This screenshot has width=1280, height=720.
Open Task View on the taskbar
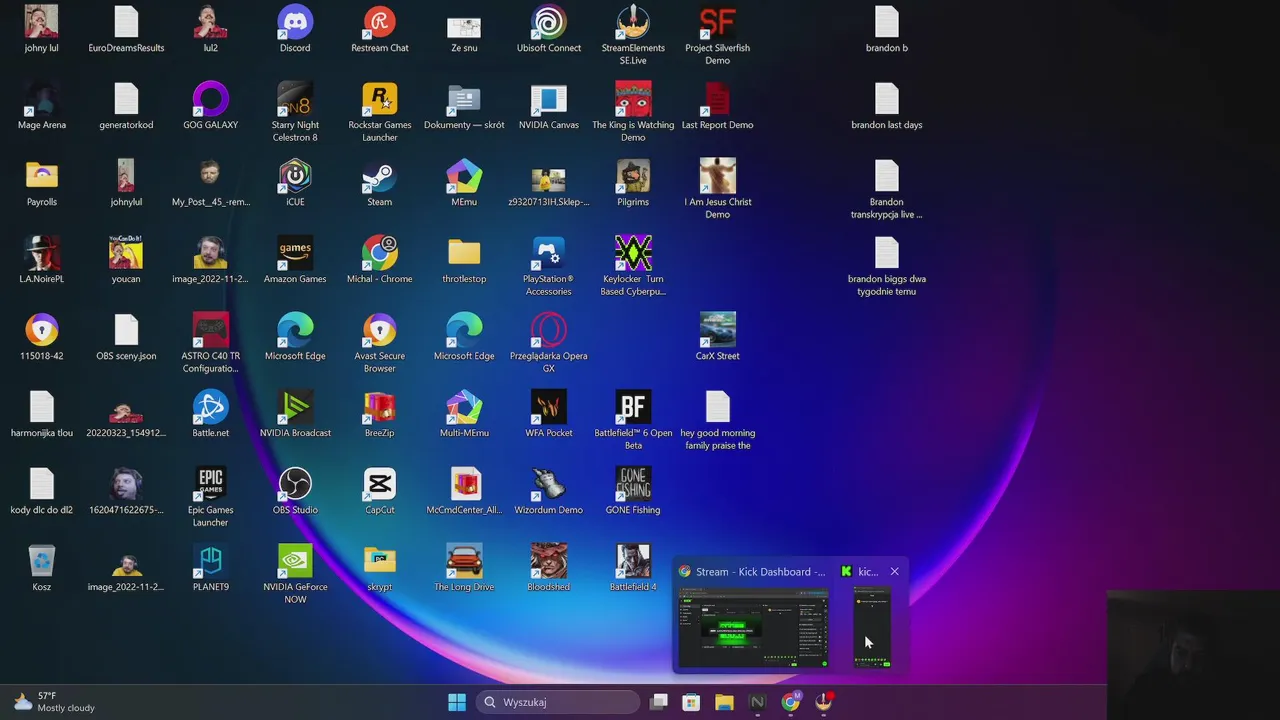coord(658,702)
